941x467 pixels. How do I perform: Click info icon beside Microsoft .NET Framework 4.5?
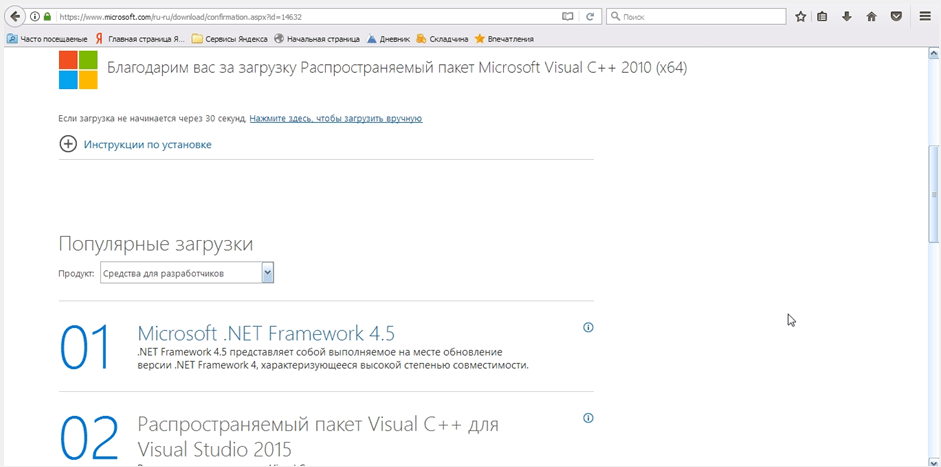click(588, 327)
